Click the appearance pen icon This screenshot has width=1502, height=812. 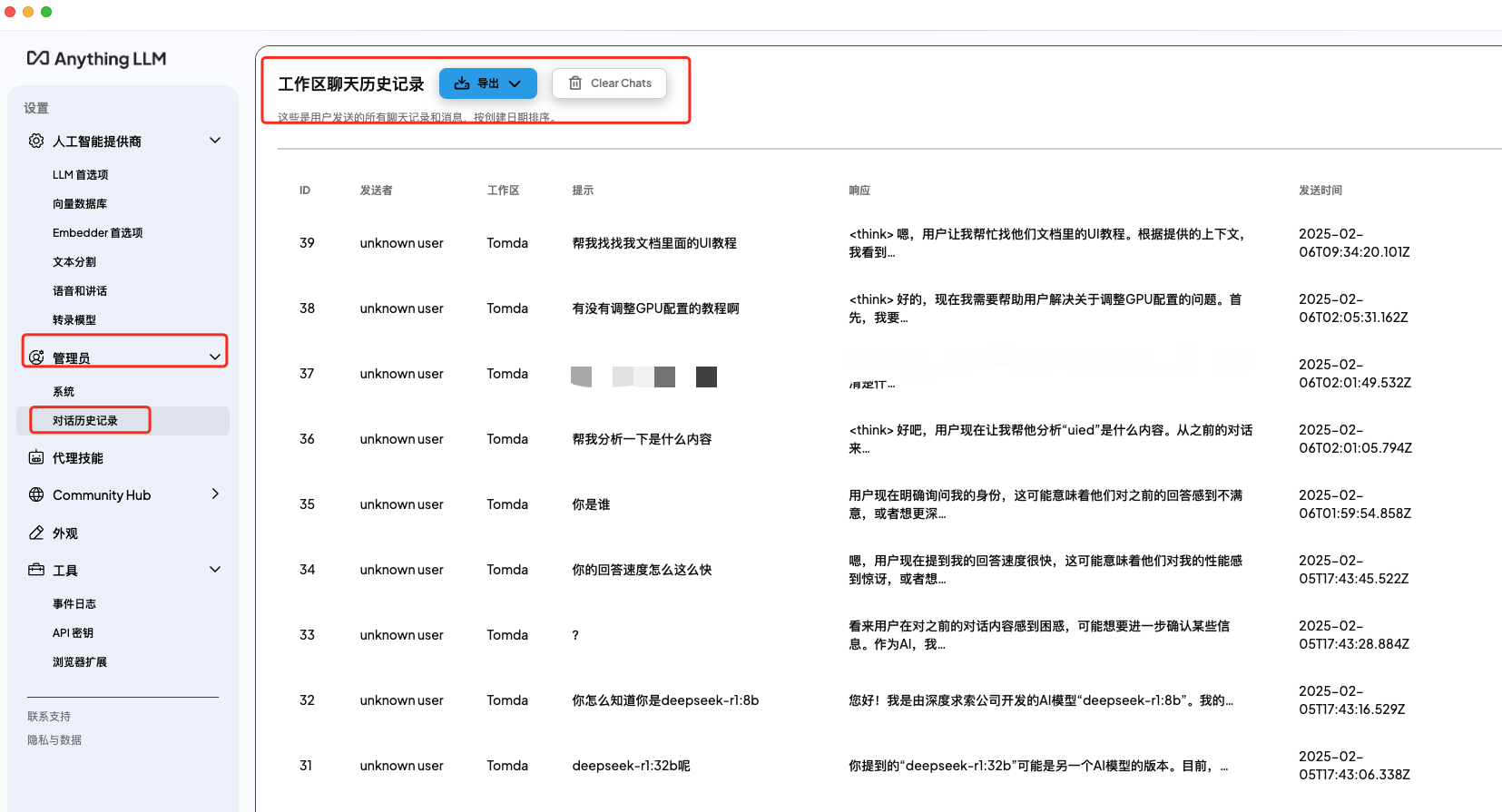[36, 533]
